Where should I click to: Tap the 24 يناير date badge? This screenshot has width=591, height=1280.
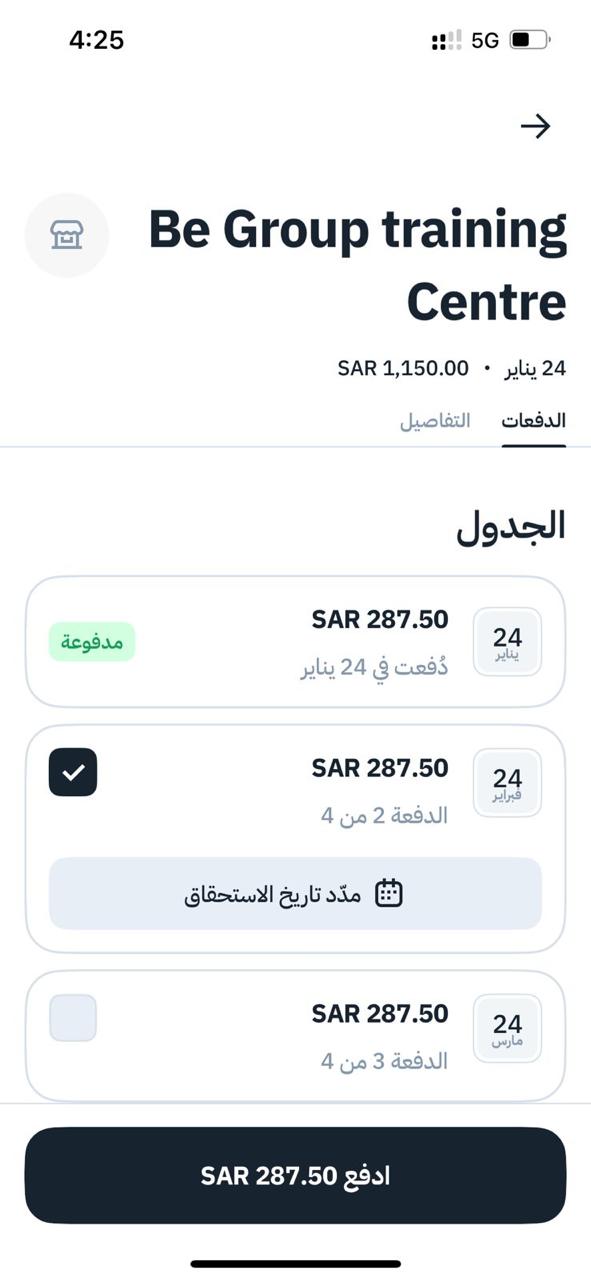click(x=507, y=642)
